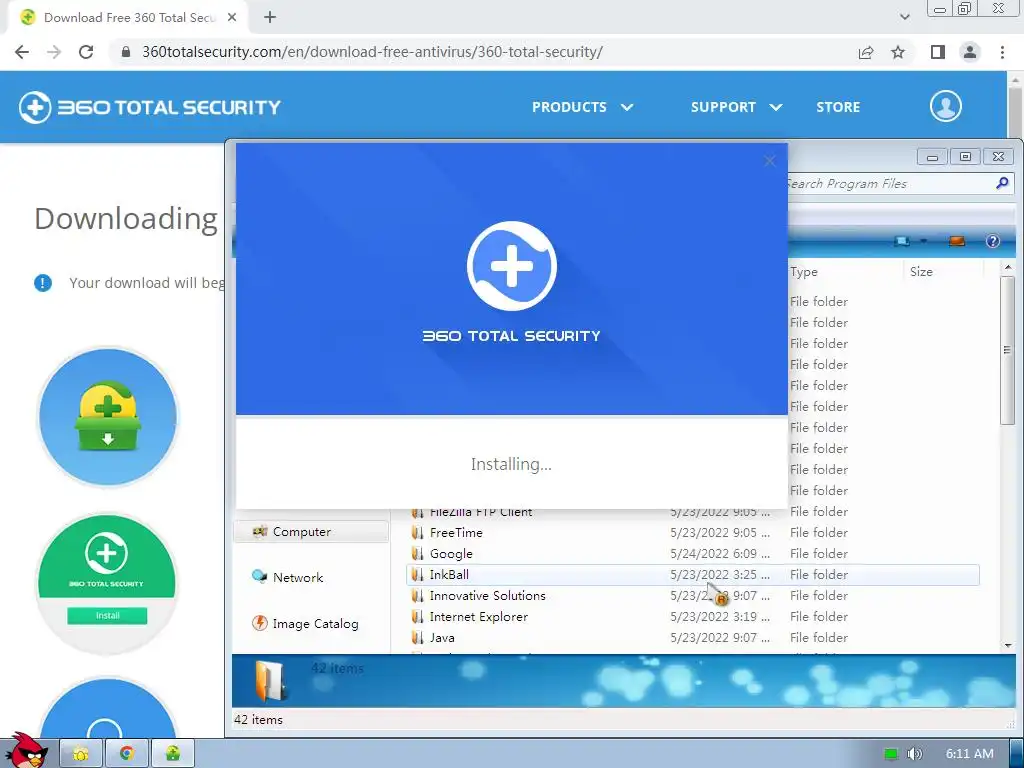Switch to Chrome in the taskbar
The height and width of the screenshot is (768, 1024).
pos(127,754)
